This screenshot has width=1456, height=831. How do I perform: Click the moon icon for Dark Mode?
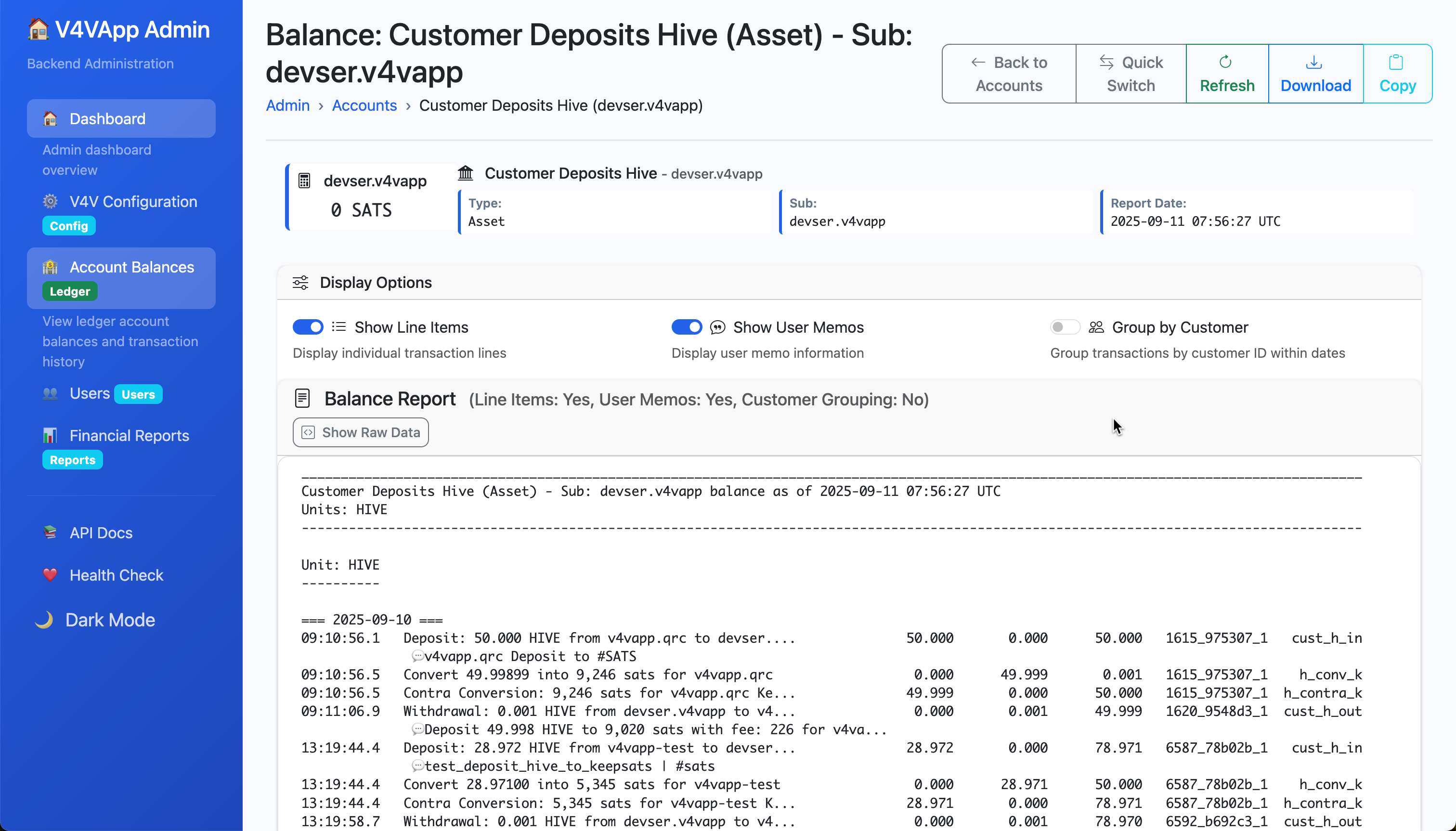click(x=44, y=620)
